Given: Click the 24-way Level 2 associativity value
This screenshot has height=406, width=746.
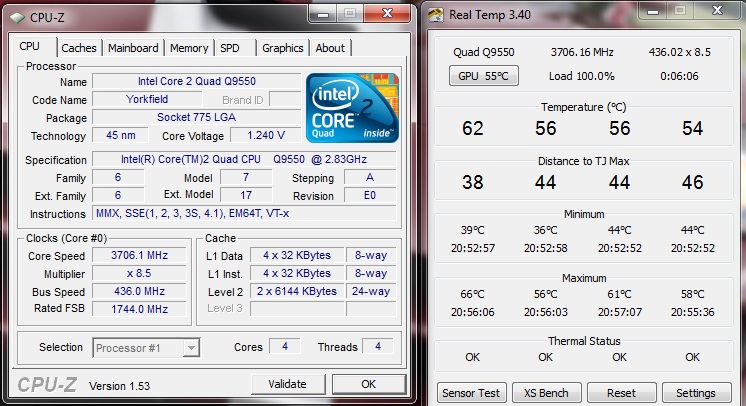Looking at the screenshot, I should 371,291.
